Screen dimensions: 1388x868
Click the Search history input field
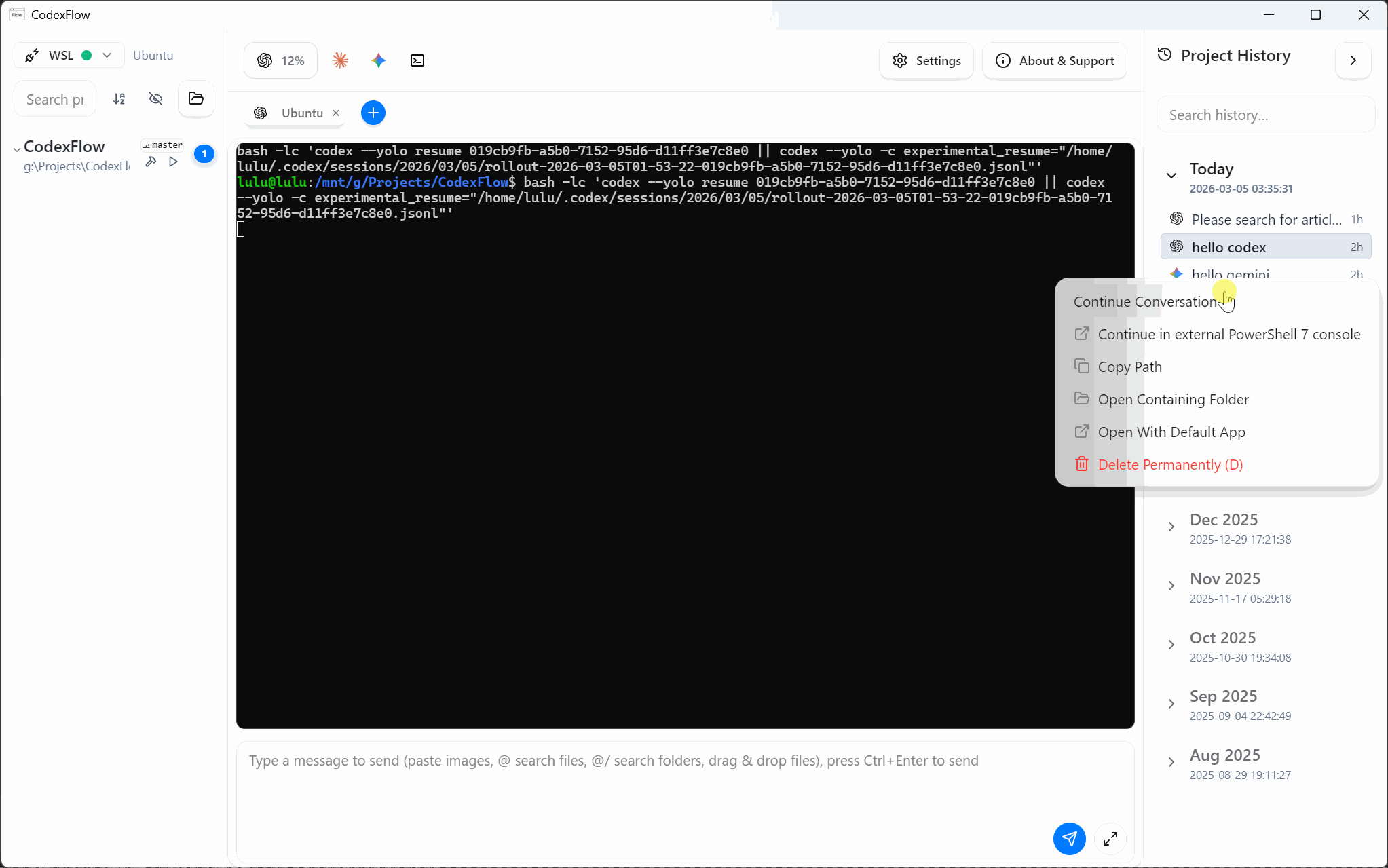tap(1265, 115)
